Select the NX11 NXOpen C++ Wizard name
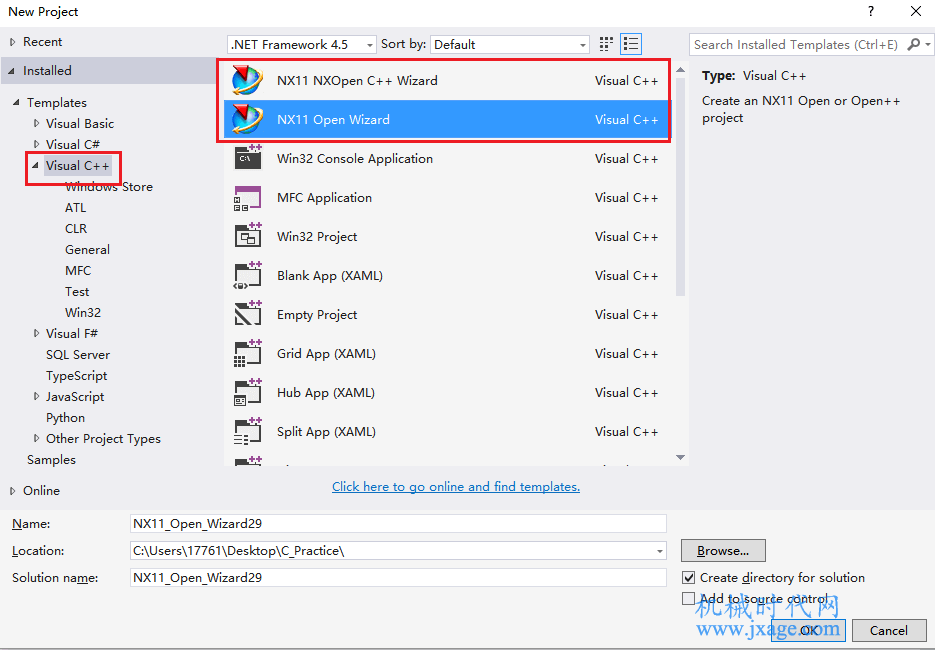This screenshot has height=650, width=935. coord(357,81)
